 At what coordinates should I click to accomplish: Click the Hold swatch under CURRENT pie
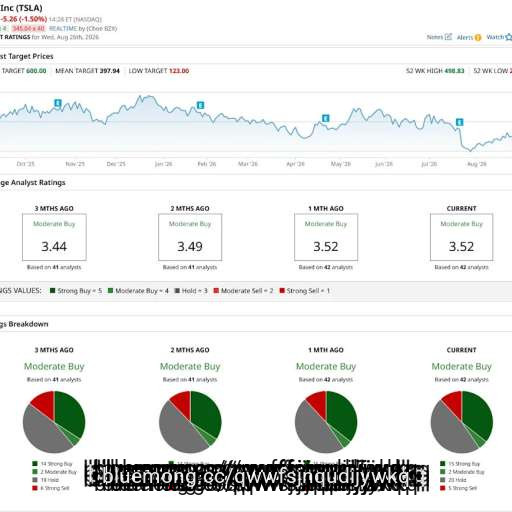[x=443, y=480]
